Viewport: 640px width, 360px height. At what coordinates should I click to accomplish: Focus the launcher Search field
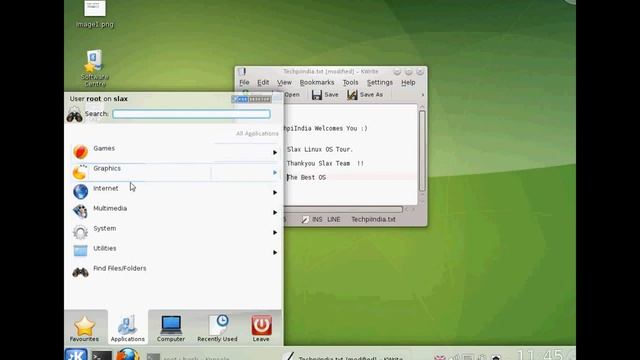pyautogui.click(x=191, y=114)
